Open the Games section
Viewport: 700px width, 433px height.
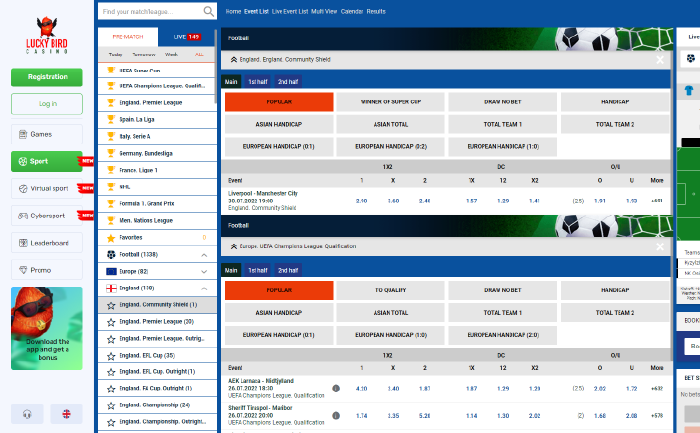point(47,134)
